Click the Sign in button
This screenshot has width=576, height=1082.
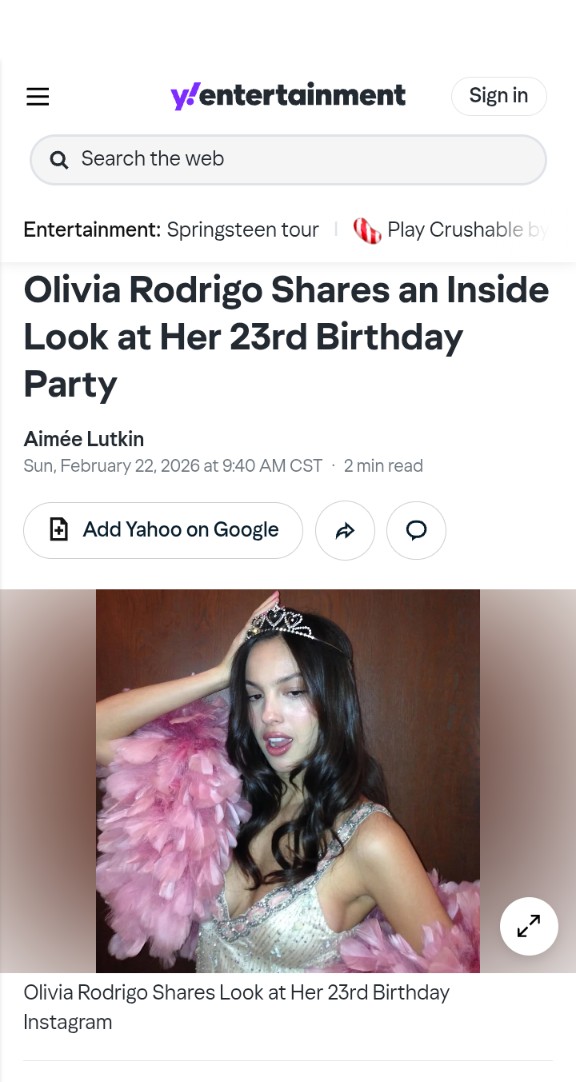(499, 96)
